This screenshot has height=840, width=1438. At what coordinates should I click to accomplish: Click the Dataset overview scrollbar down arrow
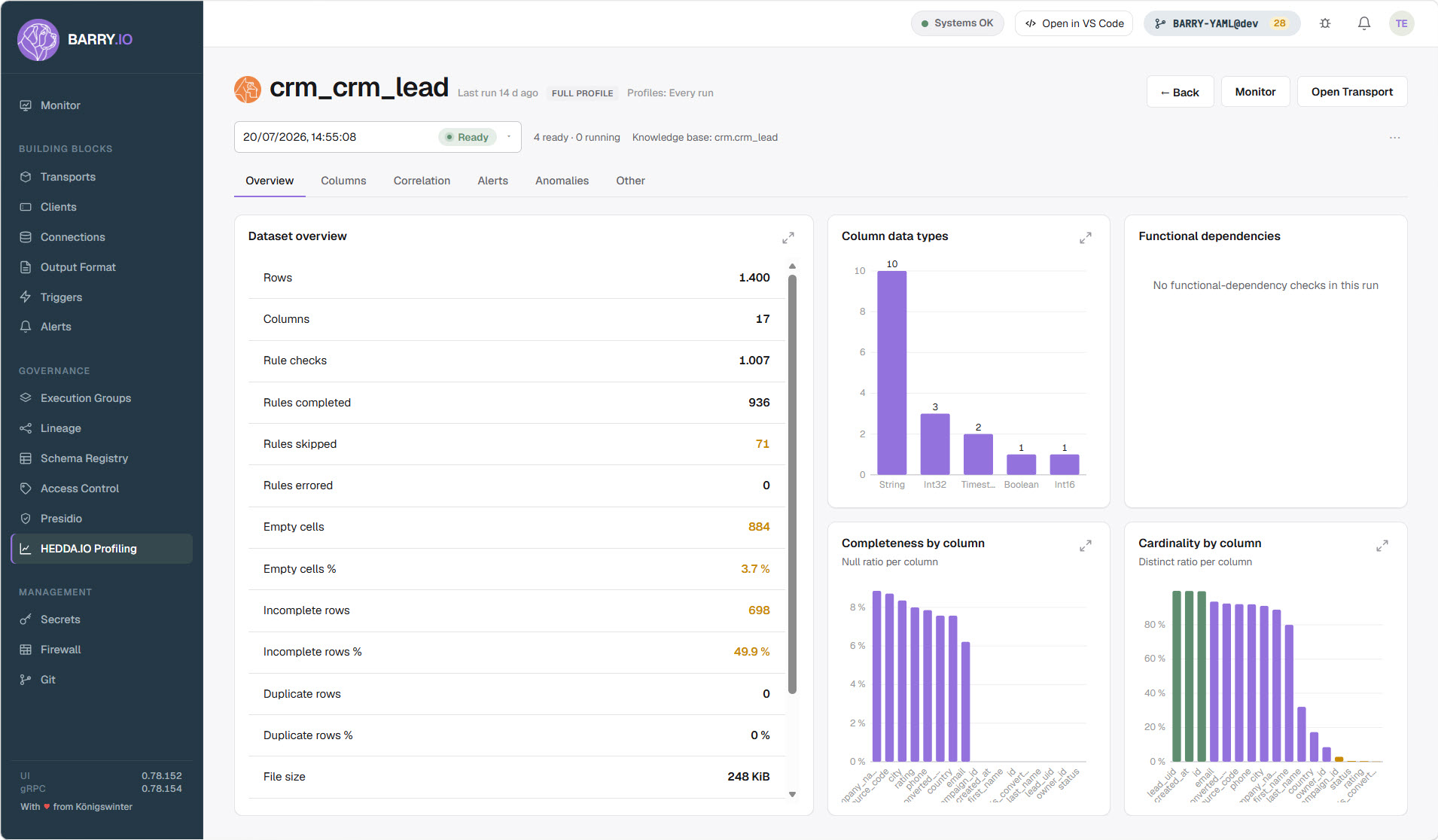(792, 794)
